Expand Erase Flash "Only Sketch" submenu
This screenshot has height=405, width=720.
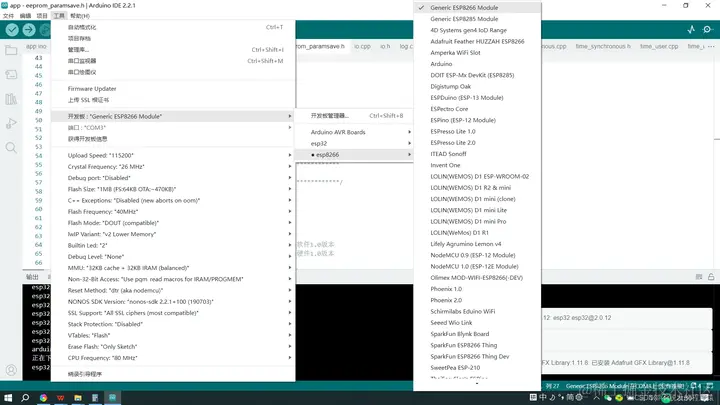(173, 347)
